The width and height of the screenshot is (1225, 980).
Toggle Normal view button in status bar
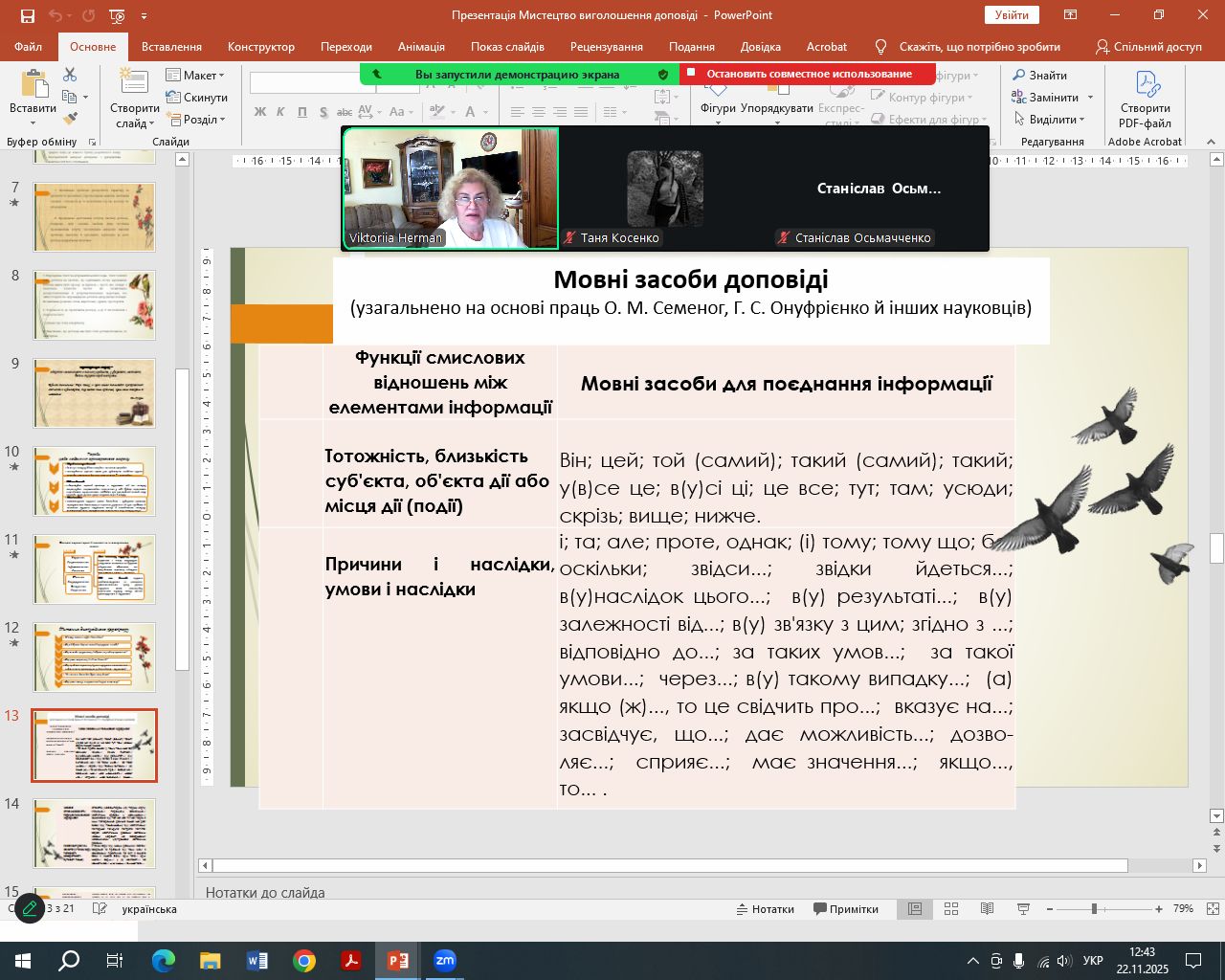tap(915, 909)
